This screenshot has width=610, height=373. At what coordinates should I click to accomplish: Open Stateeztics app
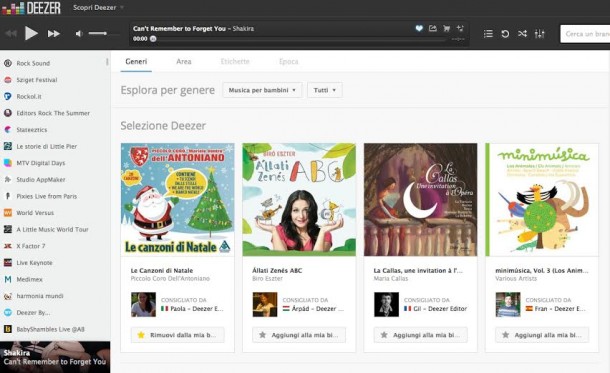coord(26,130)
